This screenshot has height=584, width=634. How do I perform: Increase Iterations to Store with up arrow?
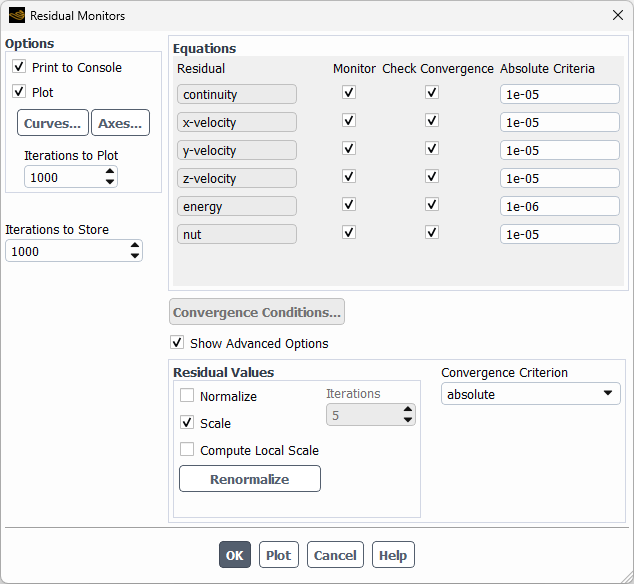135,246
